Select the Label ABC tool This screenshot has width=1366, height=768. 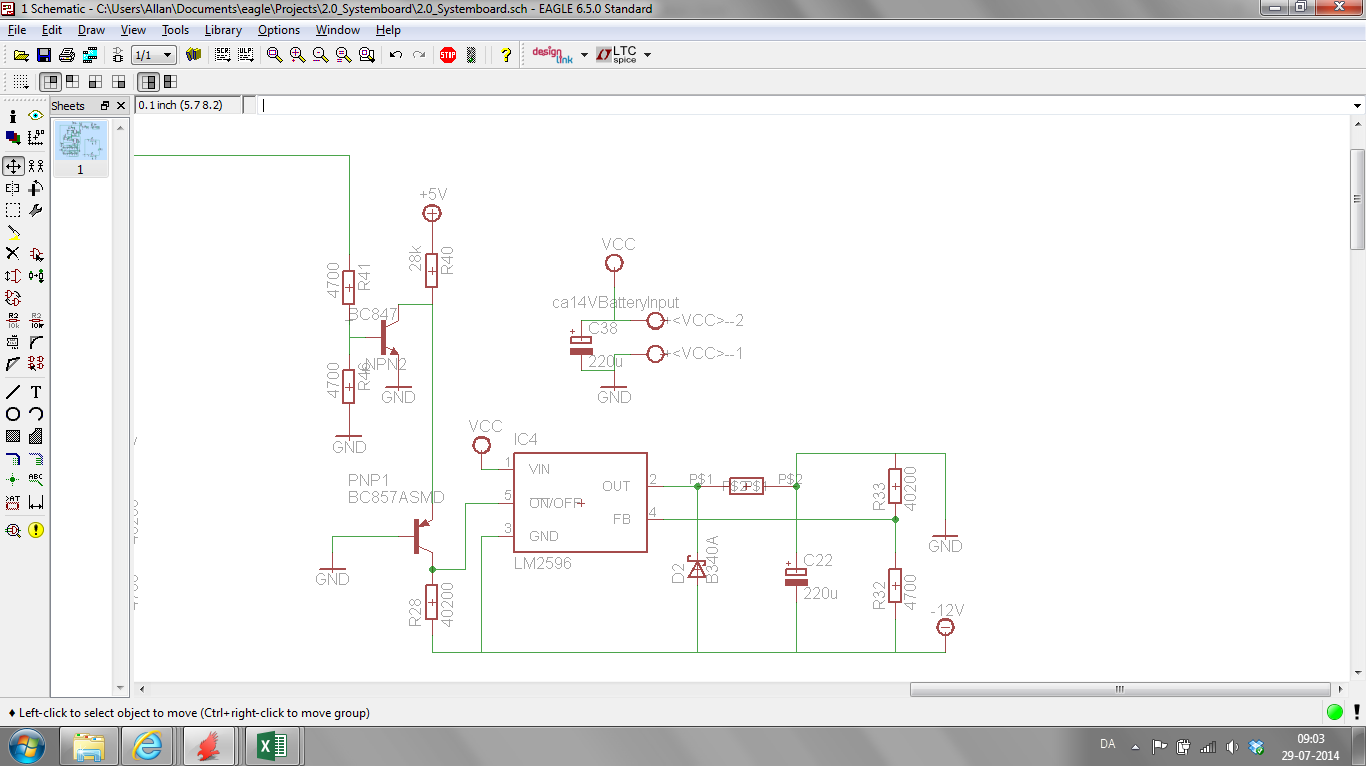(36, 480)
